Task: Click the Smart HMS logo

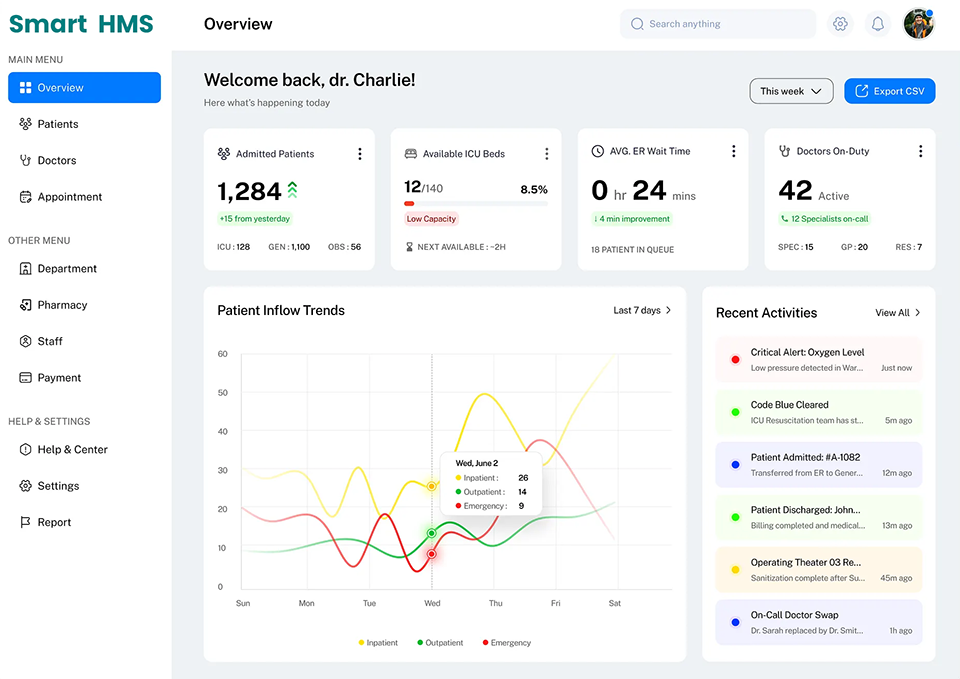Action: [x=81, y=24]
